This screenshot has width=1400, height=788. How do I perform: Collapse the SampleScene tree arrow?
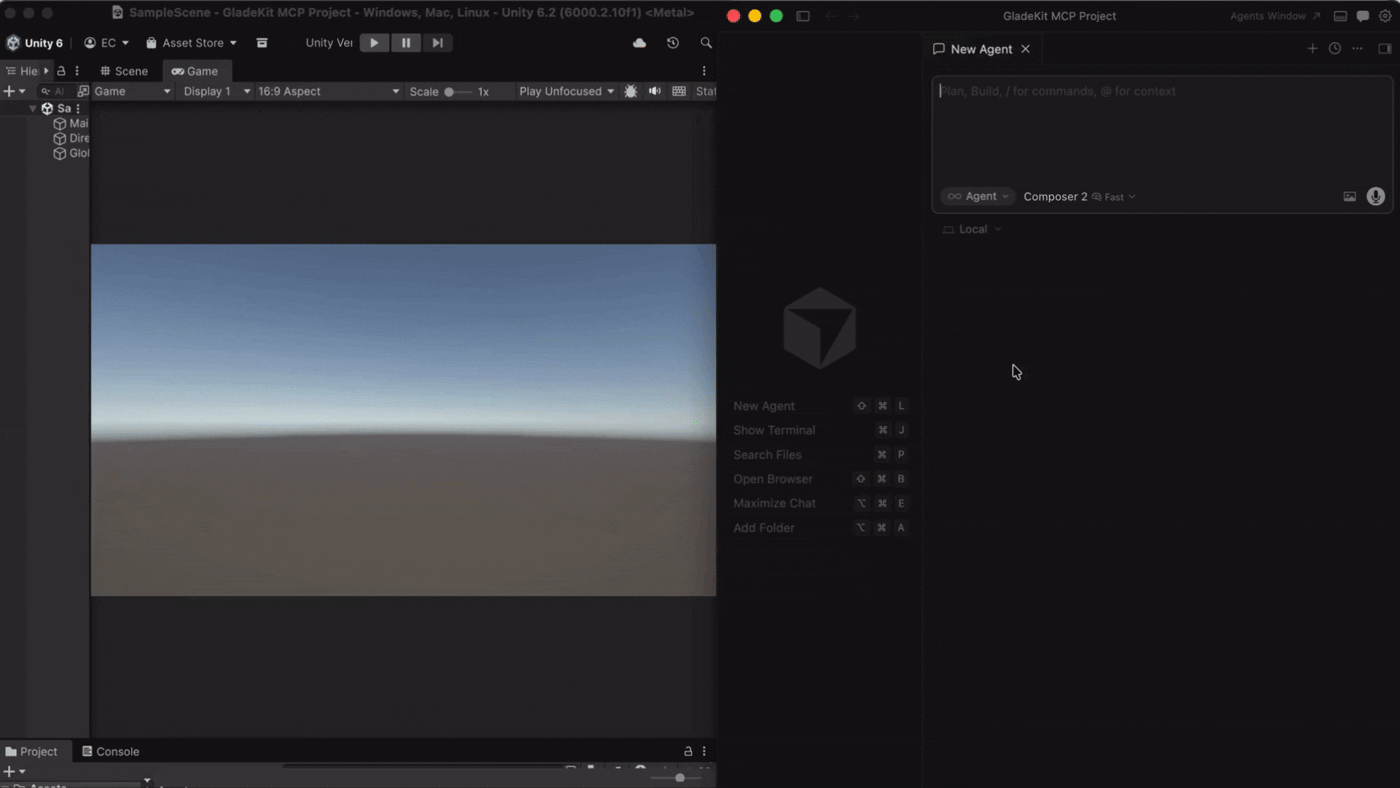33,108
